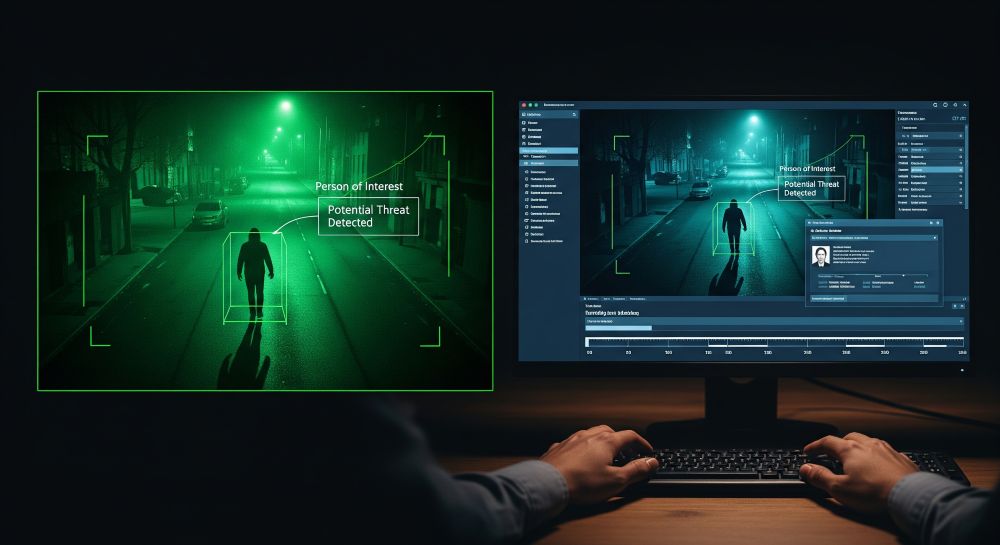
Task: Click the wide button along suspect popup's bottom edge
Action: click(x=874, y=298)
